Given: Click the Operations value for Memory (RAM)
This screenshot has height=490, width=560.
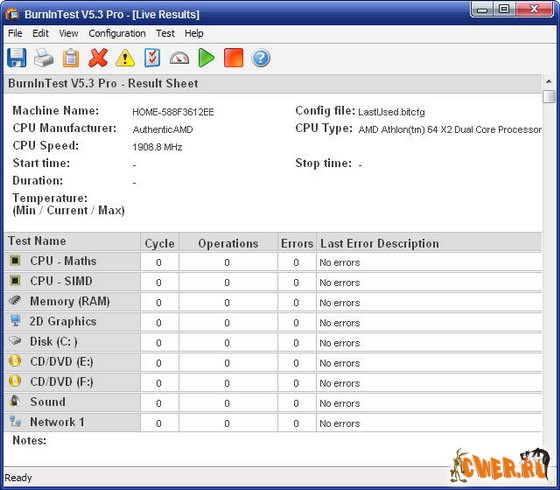Looking at the screenshot, I should pyautogui.click(x=227, y=303).
